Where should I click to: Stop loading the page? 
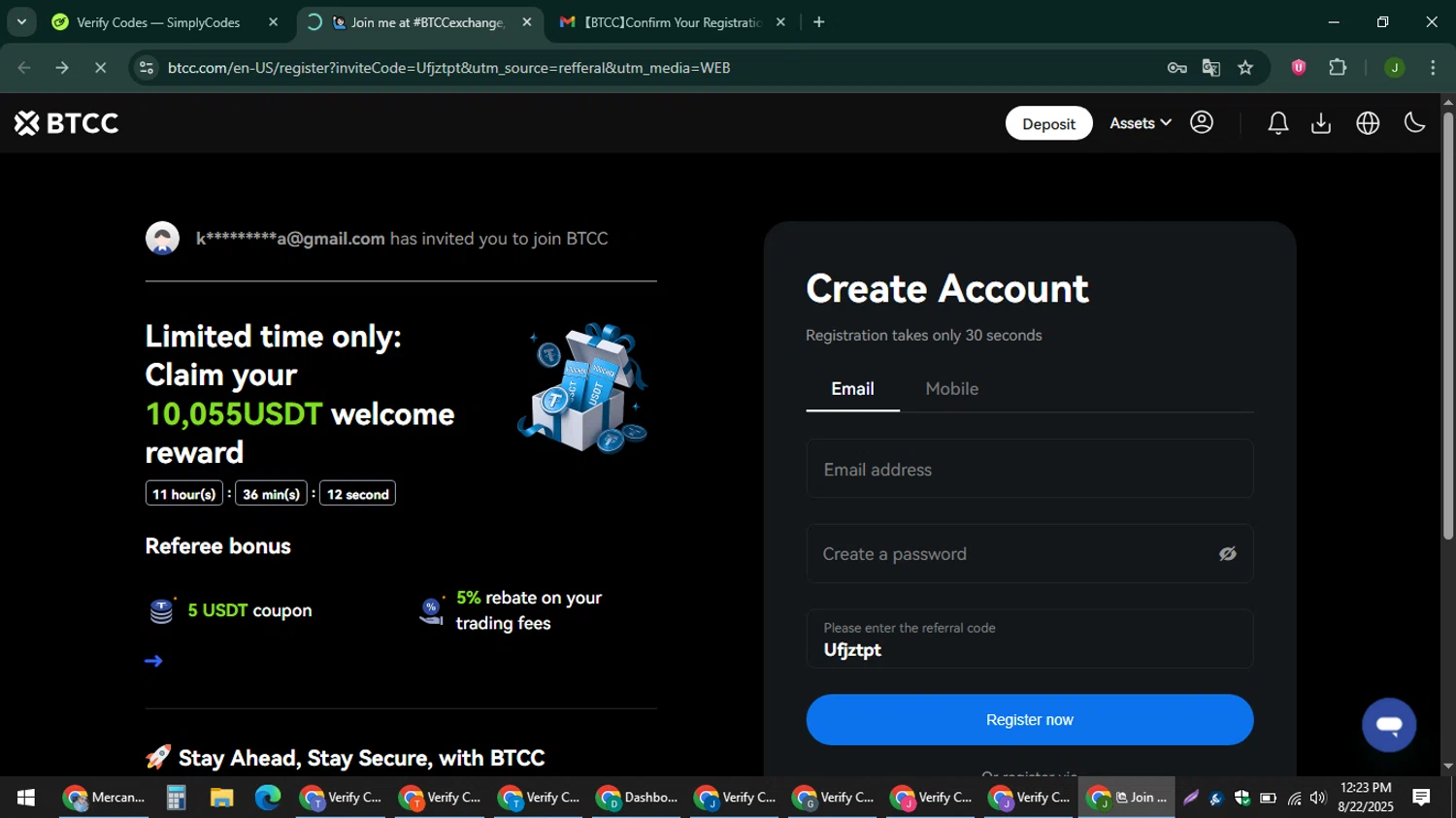pos(100,68)
